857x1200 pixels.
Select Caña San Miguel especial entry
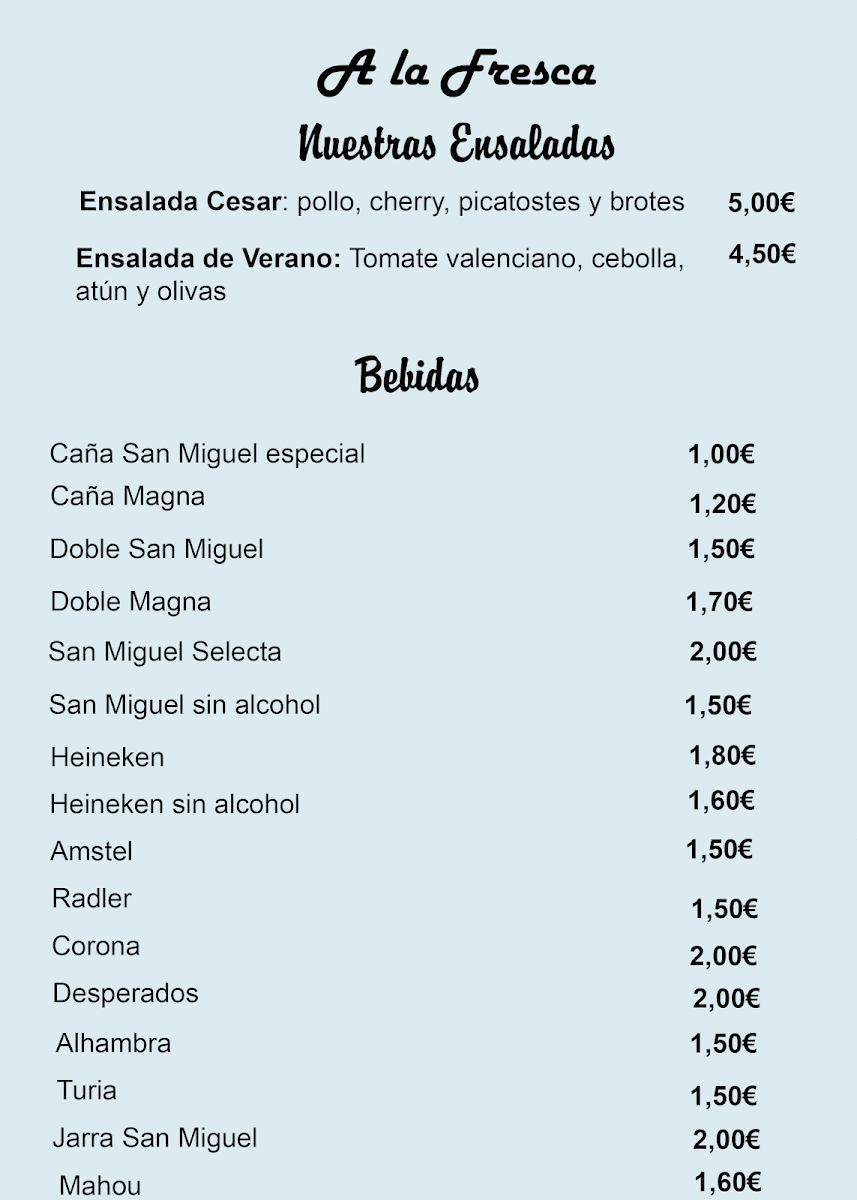tap(207, 454)
